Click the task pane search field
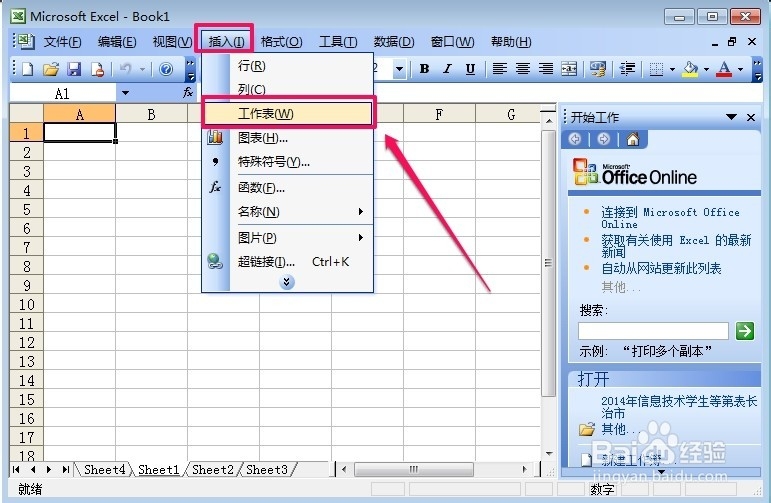Viewport: 771px width, 503px height. pyautogui.click(x=653, y=331)
